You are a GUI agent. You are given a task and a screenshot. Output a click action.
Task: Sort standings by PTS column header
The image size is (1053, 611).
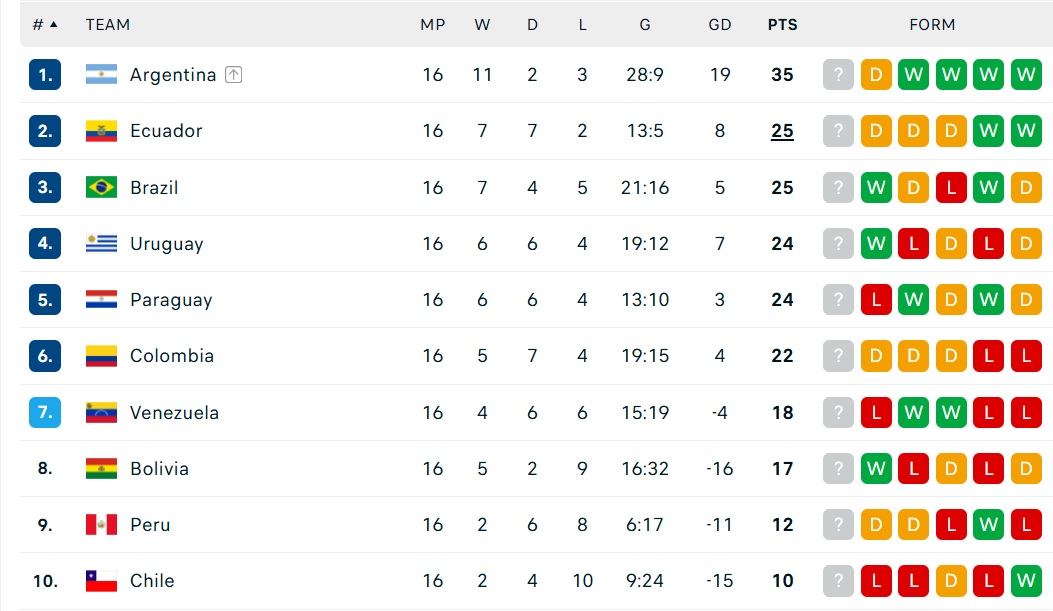click(782, 25)
